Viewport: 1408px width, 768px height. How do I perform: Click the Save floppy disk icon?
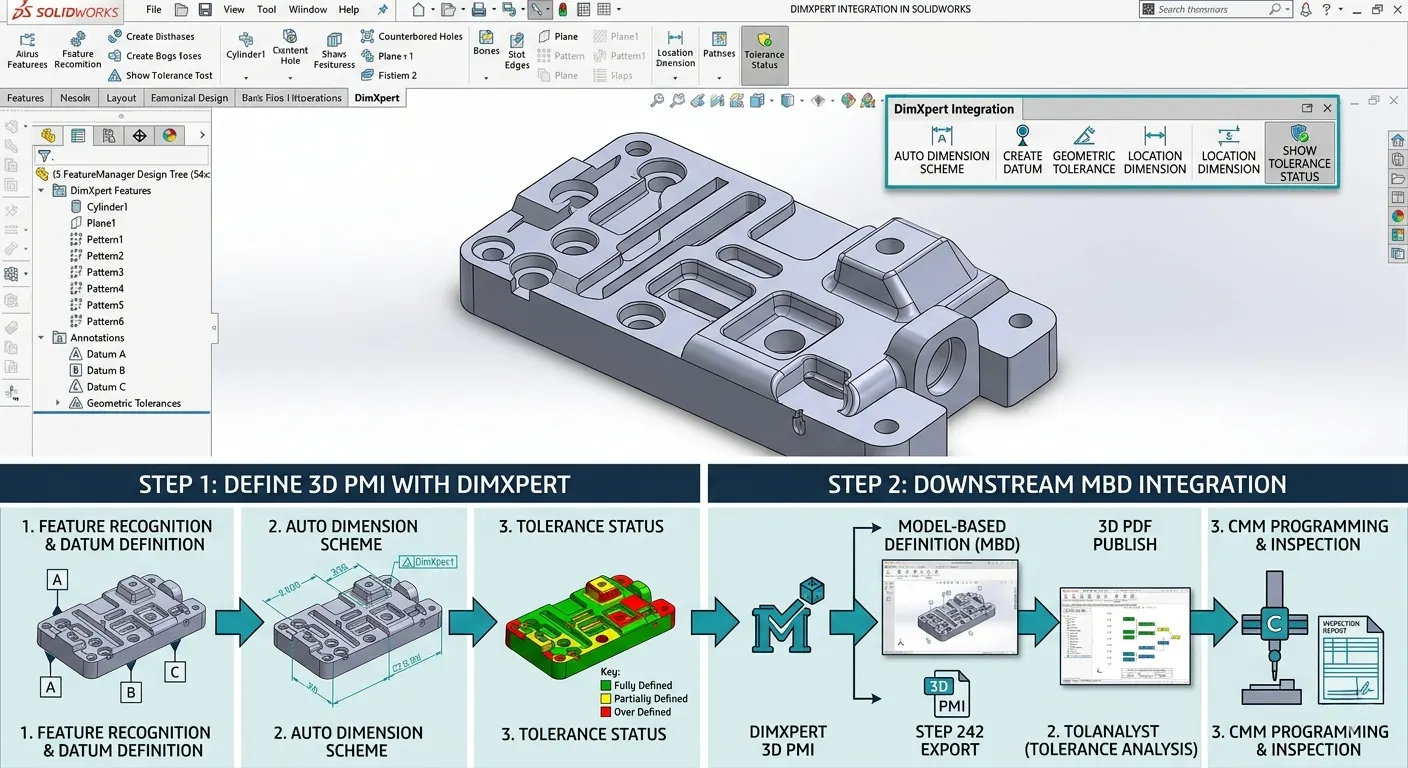tap(205, 10)
